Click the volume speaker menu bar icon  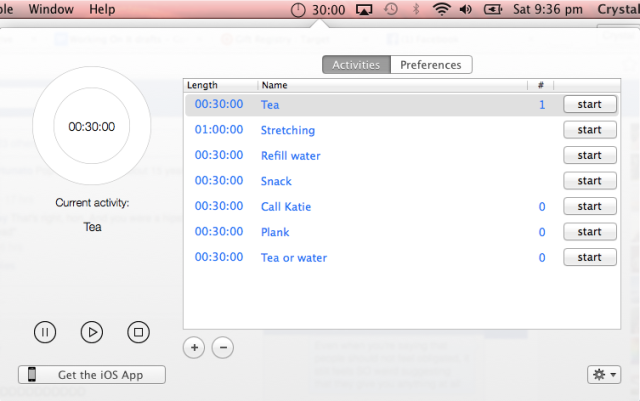tap(466, 9)
